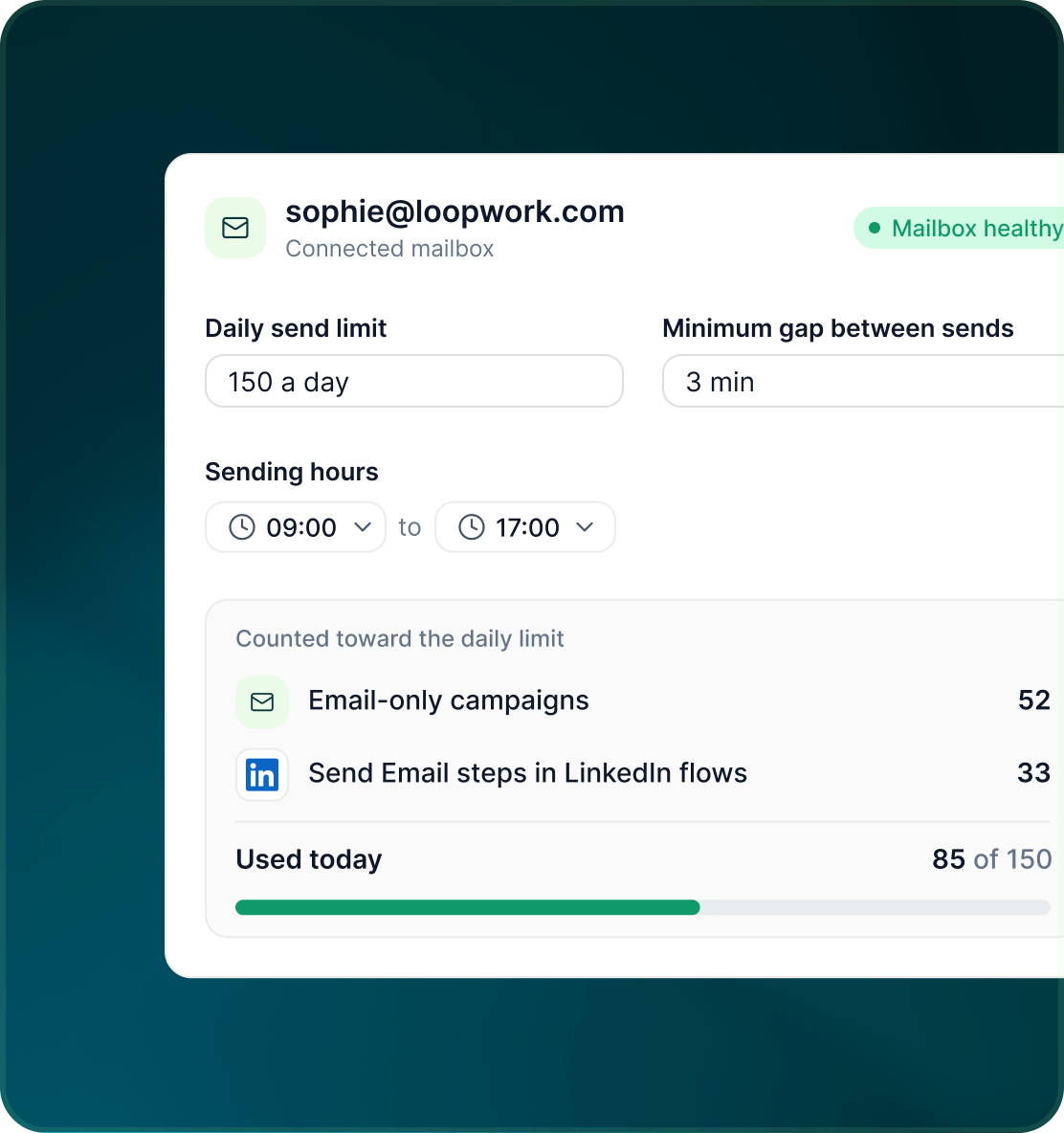The height and width of the screenshot is (1133, 1064).
Task: Click the envelope icon for Email-only campaigns
Action: pyautogui.click(x=262, y=701)
